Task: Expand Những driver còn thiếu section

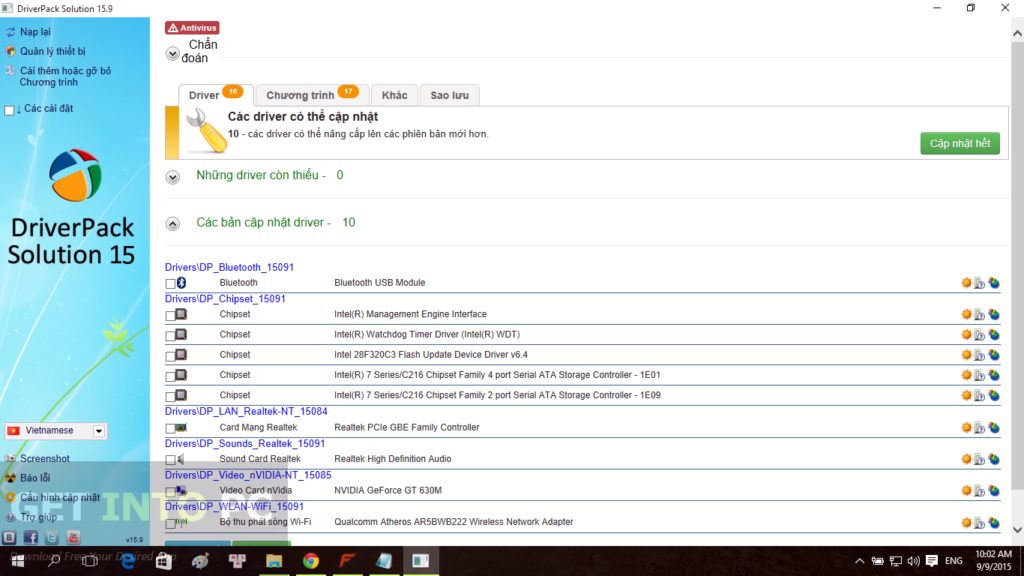Action: (172, 177)
